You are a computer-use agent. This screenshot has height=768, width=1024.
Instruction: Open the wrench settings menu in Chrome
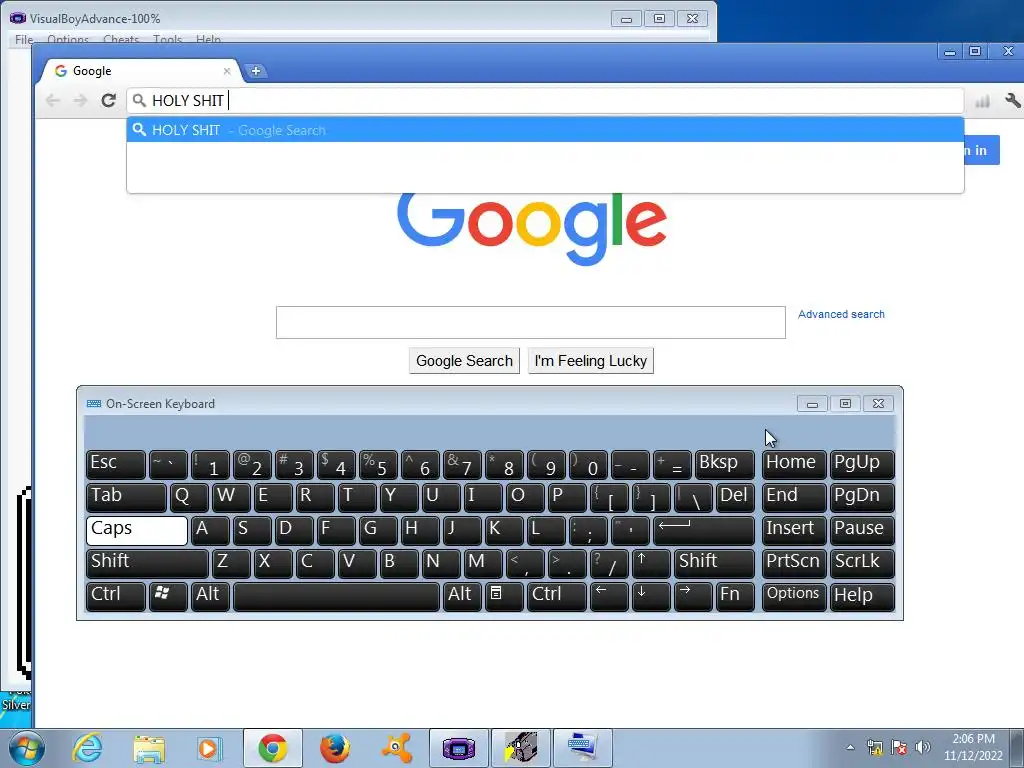(x=1012, y=101)
